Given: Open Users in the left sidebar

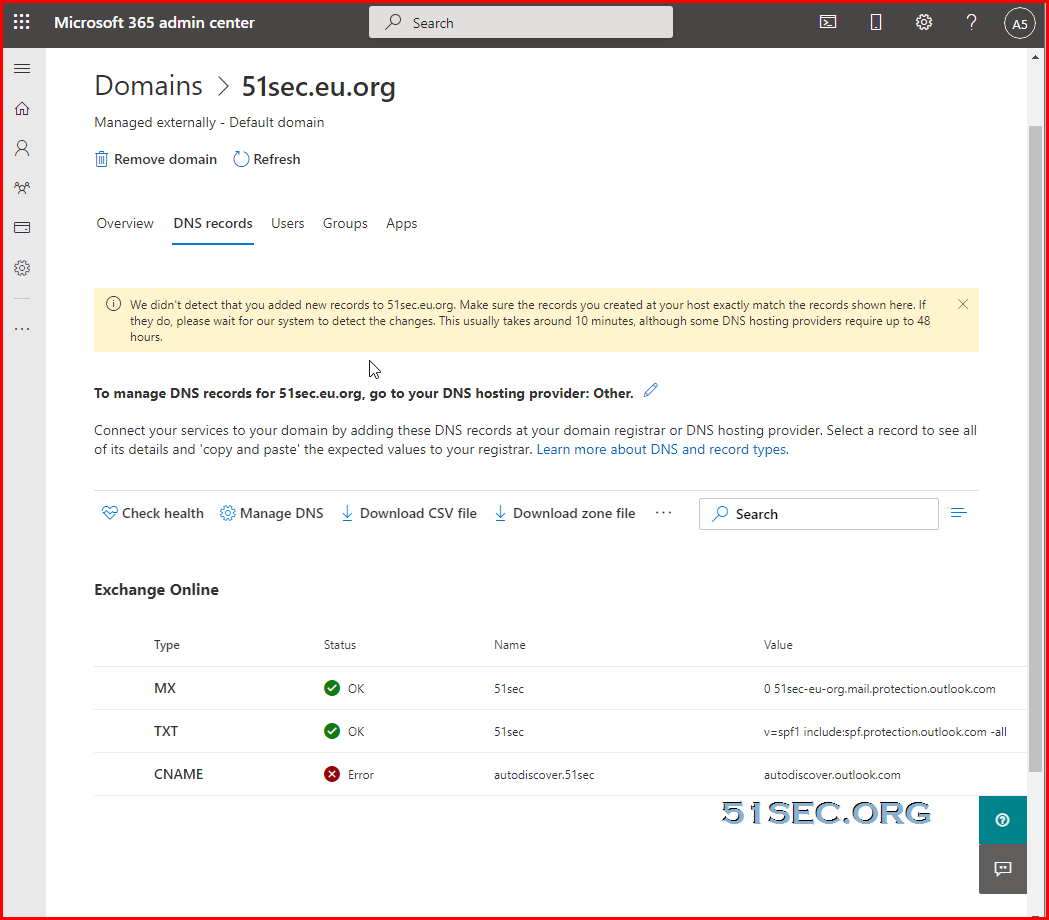Looking at the screenshot, I should click(22, 148).
